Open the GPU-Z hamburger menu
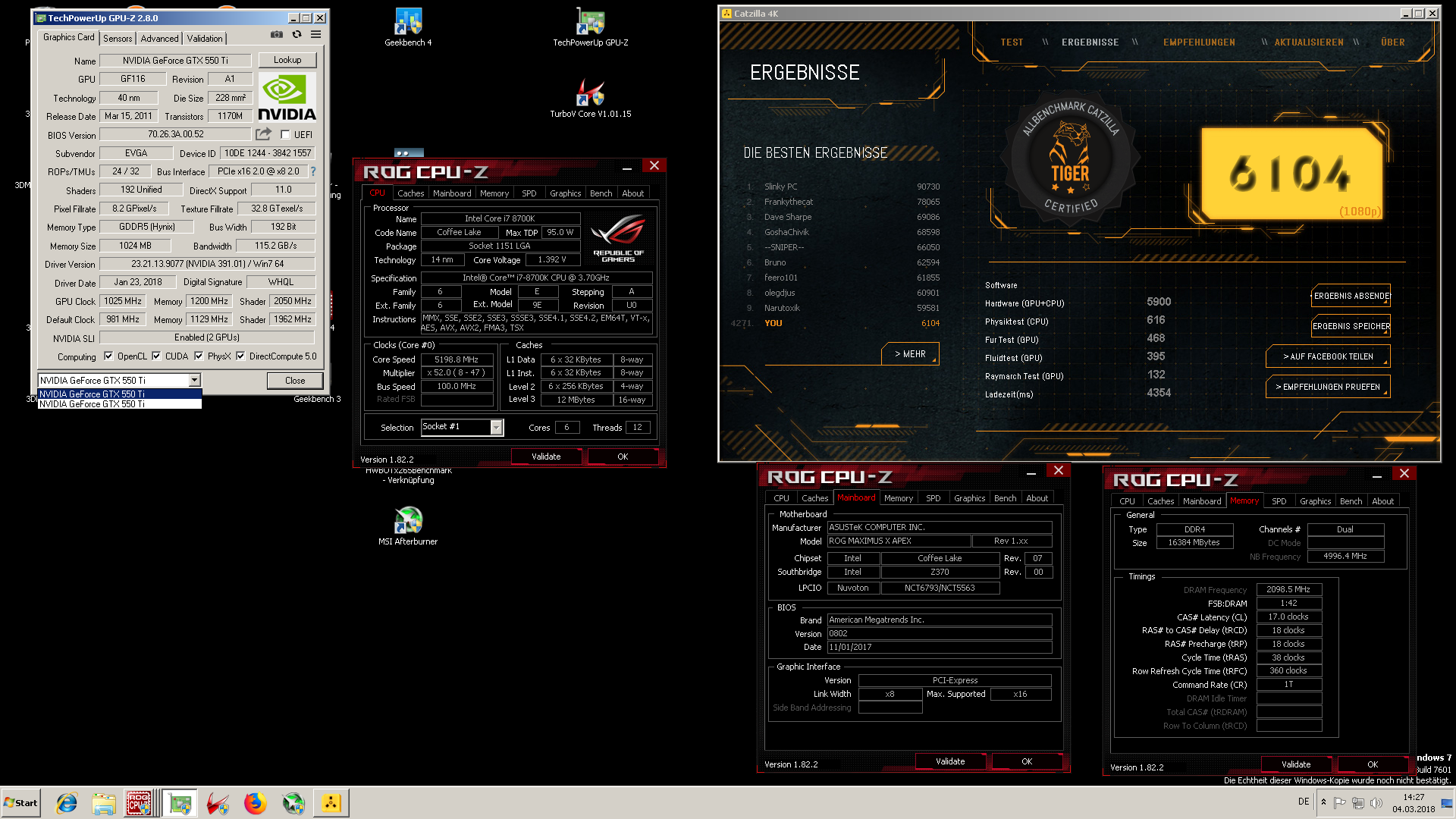Image resolution: width=1456 pixels, height=819 pixels. click(315, 34)
